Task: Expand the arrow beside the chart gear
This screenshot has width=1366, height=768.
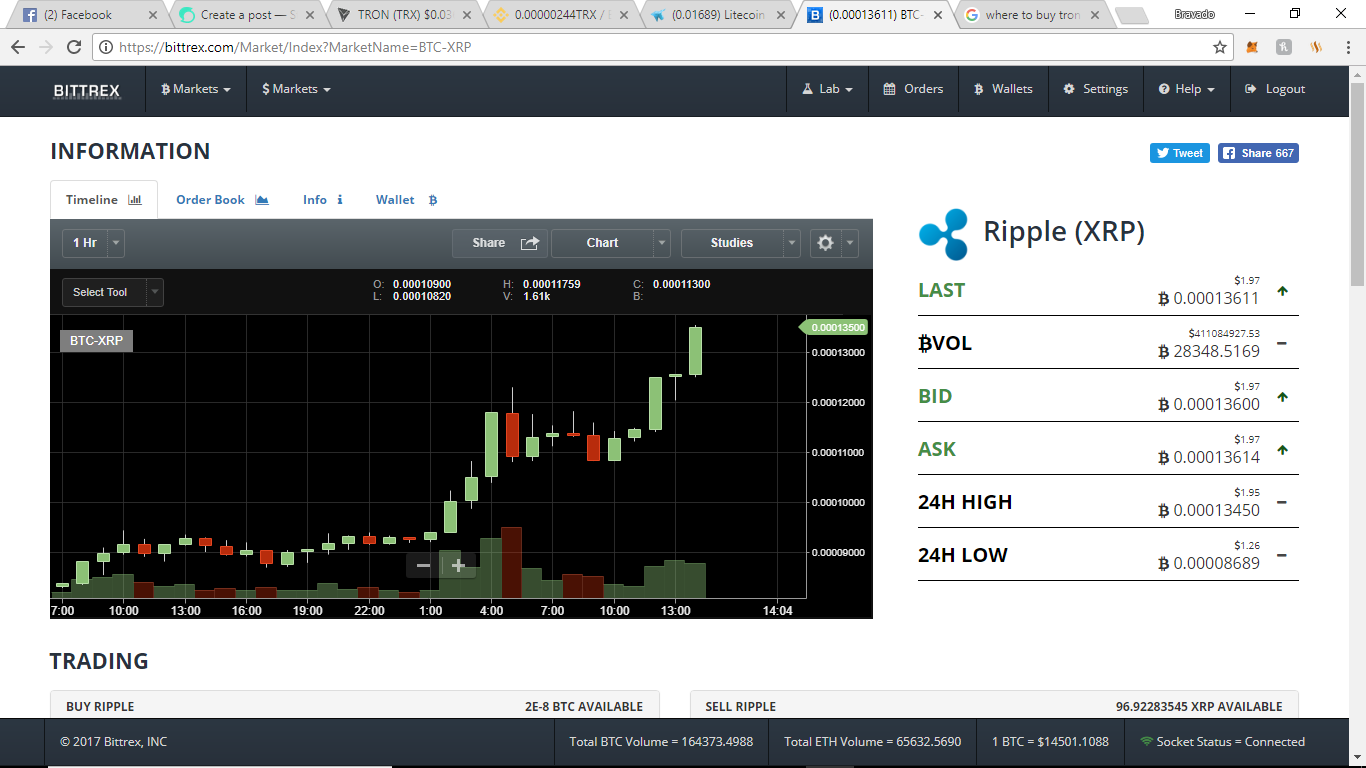Action: tap(850, 243)
